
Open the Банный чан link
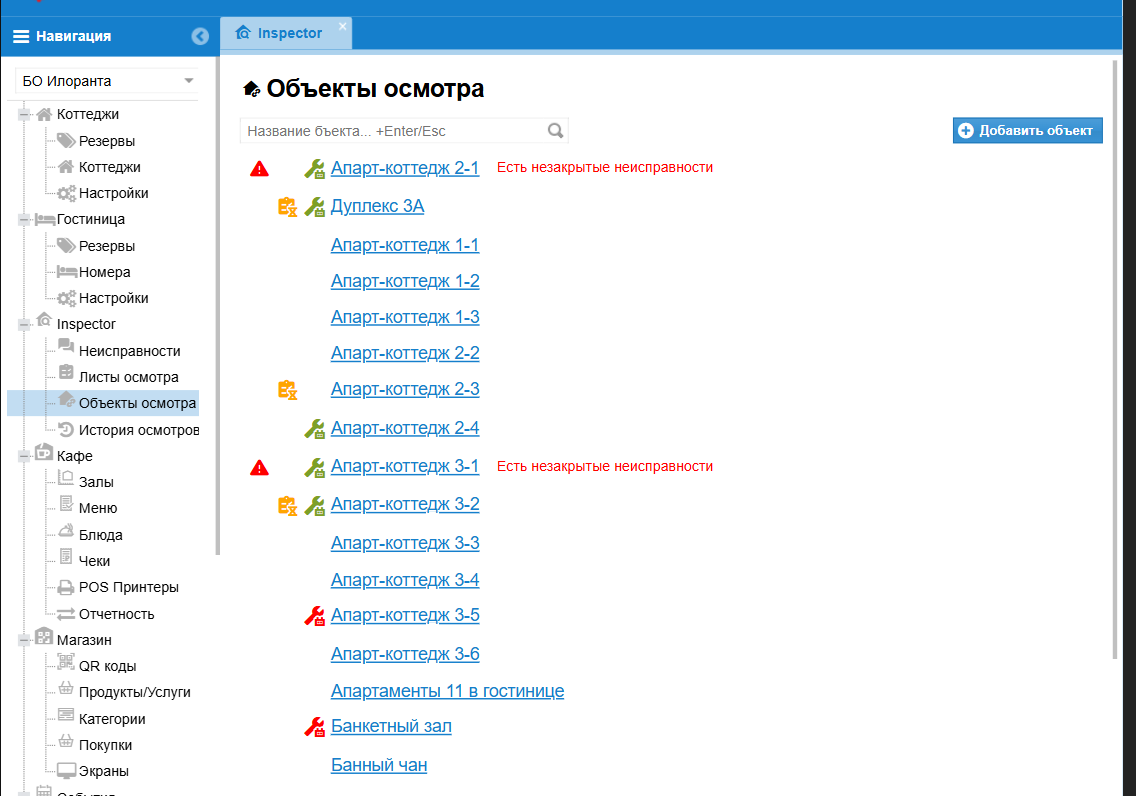pos(379,765)
